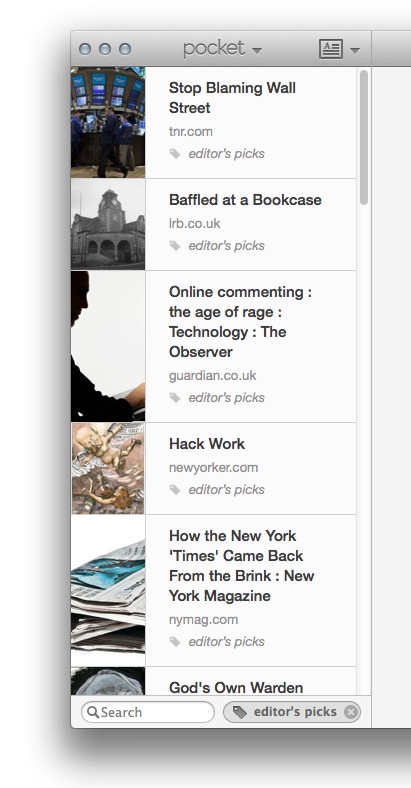This screenshot has width=411, height=788.
Task: Click in the Search input field
Action: click(148, 712)
